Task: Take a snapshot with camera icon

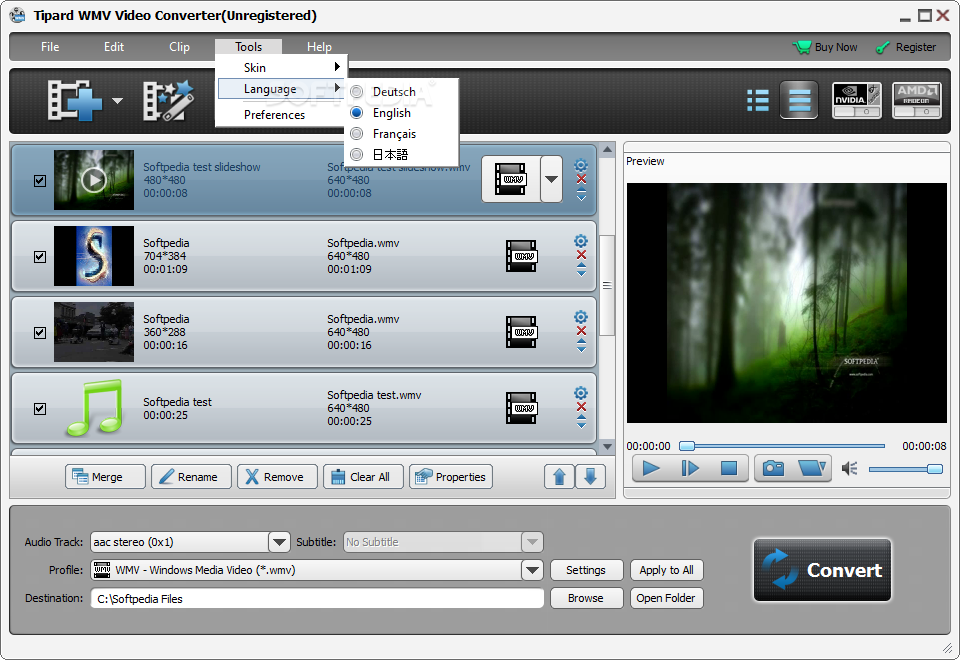Action: [x=773, y=468]
